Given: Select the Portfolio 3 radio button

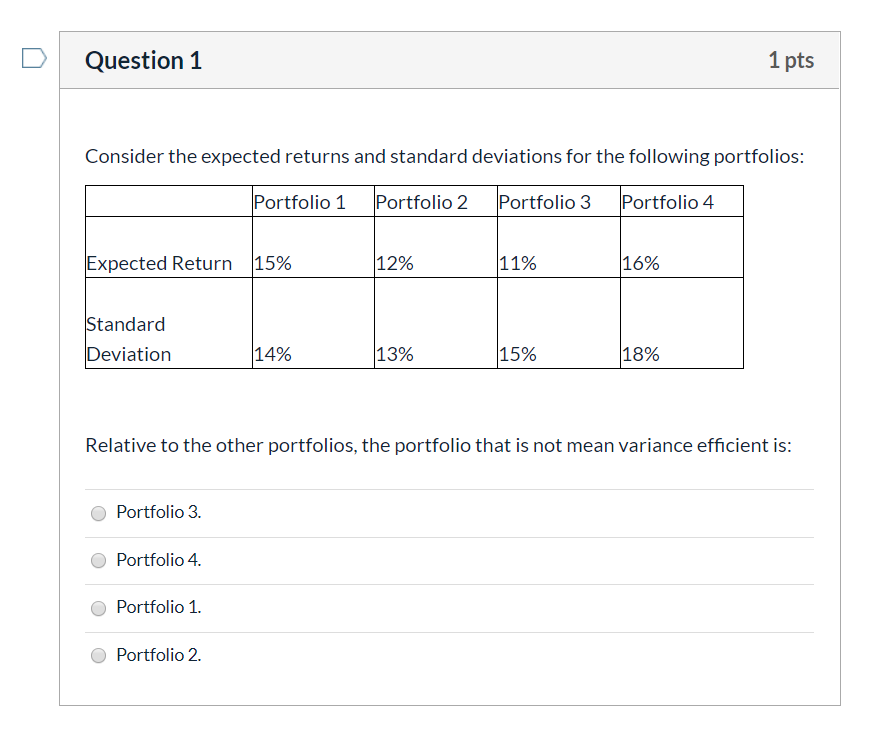Looking at the screenshot, I should (x=98, y=513).
